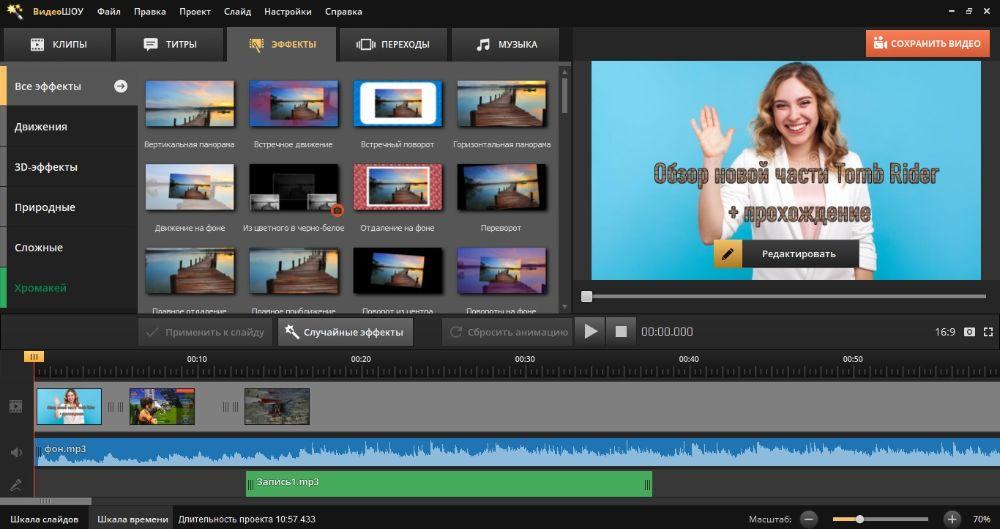Open the Правка menu

pyautogui.click(x=150, y=11)
